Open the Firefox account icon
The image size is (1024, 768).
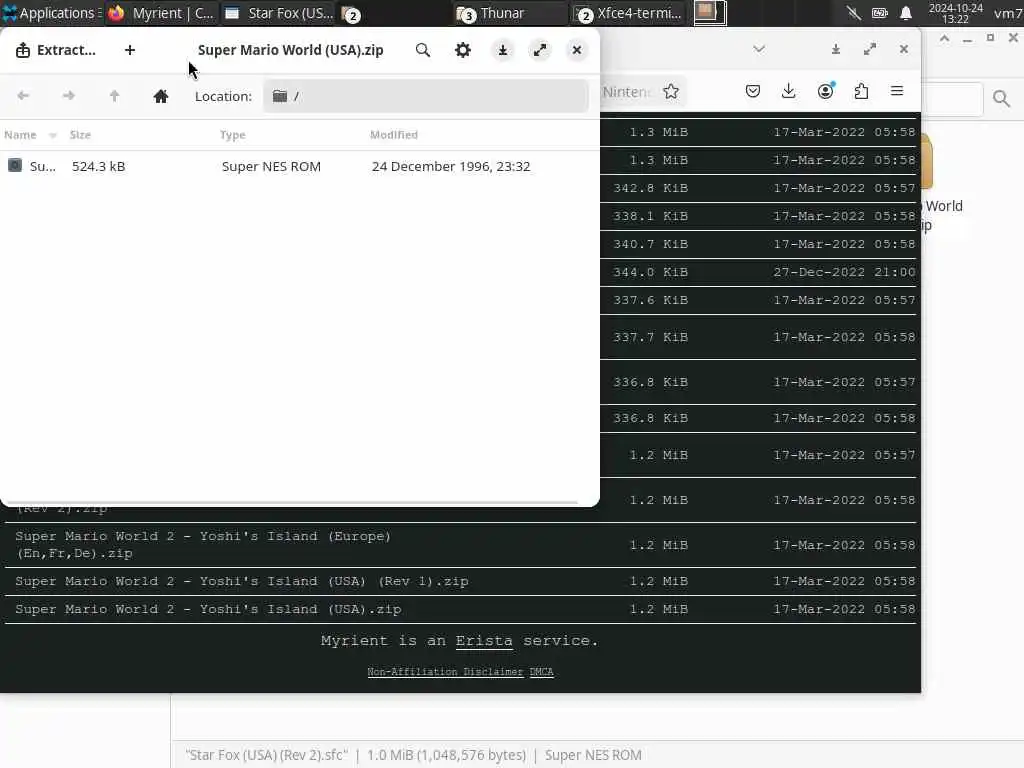(825, 91)
